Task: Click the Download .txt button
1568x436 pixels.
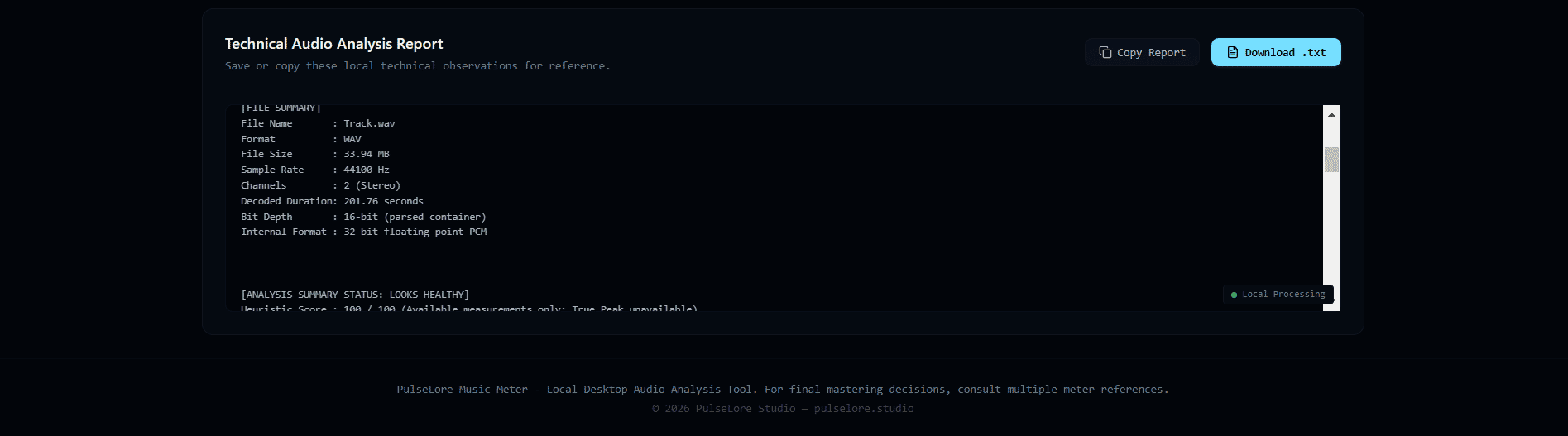Action: (1276, 52)
